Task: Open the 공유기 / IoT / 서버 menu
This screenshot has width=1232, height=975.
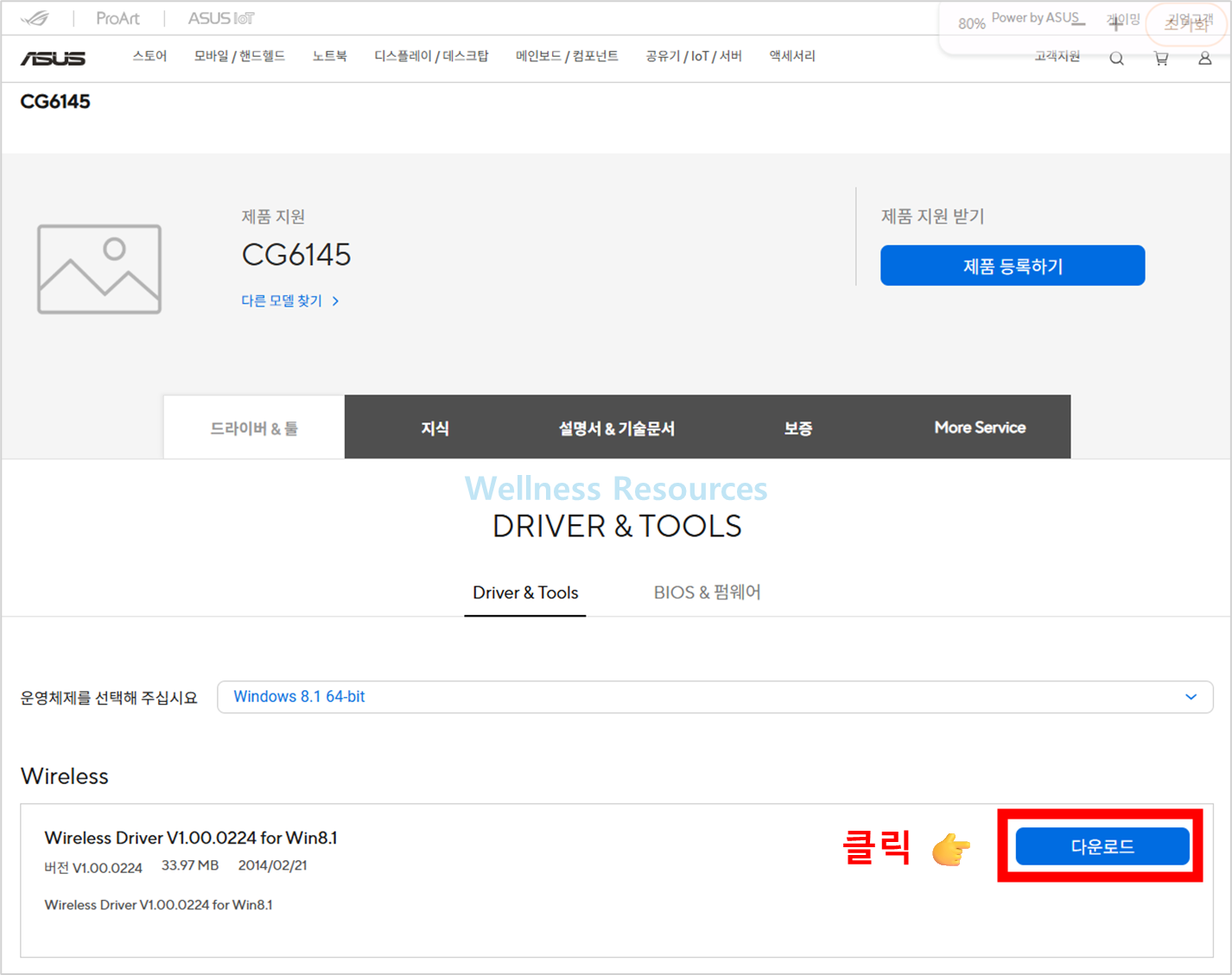Action: [694, 56]
